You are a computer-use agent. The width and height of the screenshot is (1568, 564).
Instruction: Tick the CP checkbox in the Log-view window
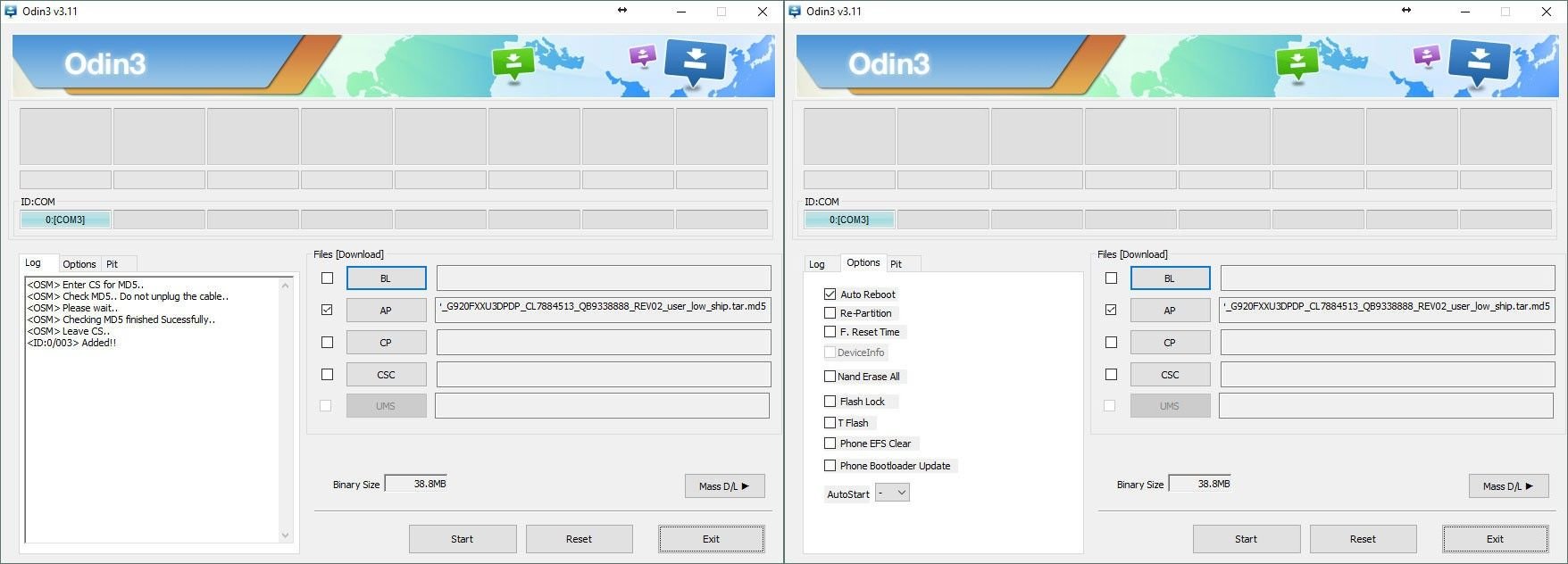coord(327,342)
